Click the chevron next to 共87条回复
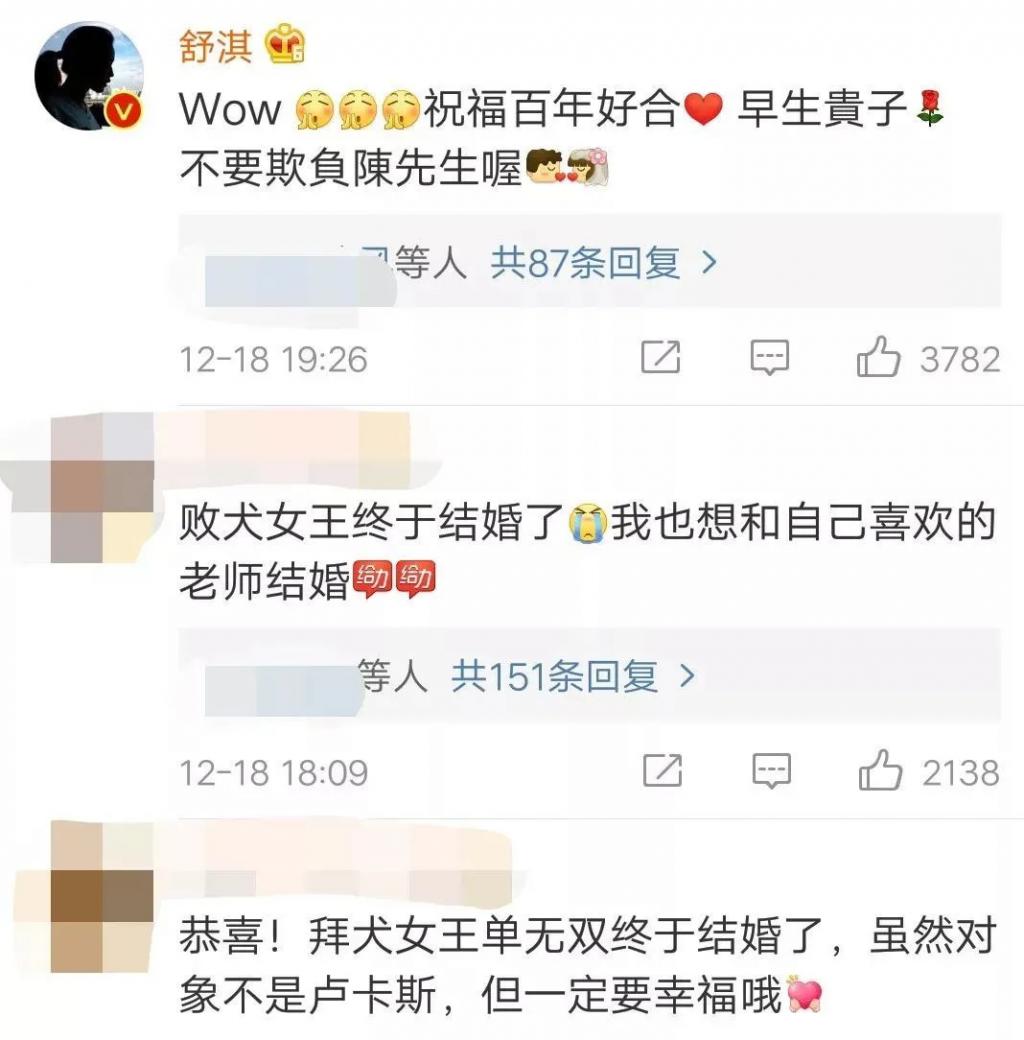The image size is (1024, 1040). (709, 263)
